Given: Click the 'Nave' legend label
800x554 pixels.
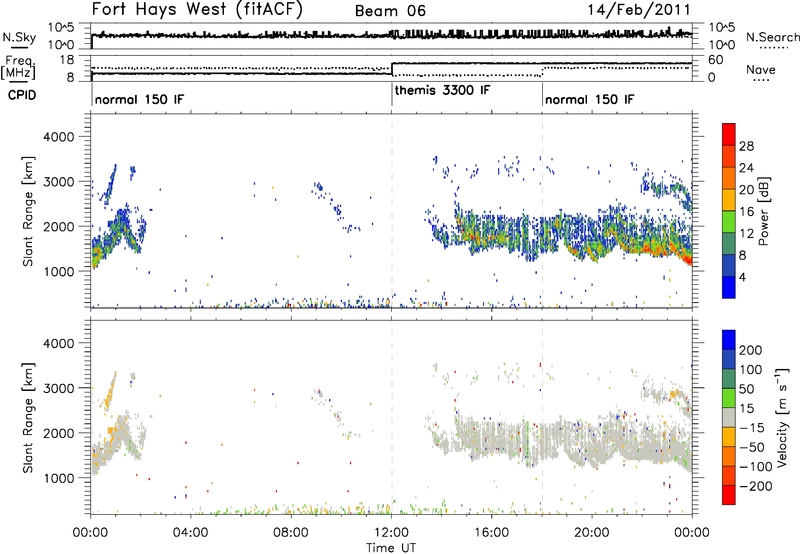Looking at the screenshot, I should (x=761, y=70).
